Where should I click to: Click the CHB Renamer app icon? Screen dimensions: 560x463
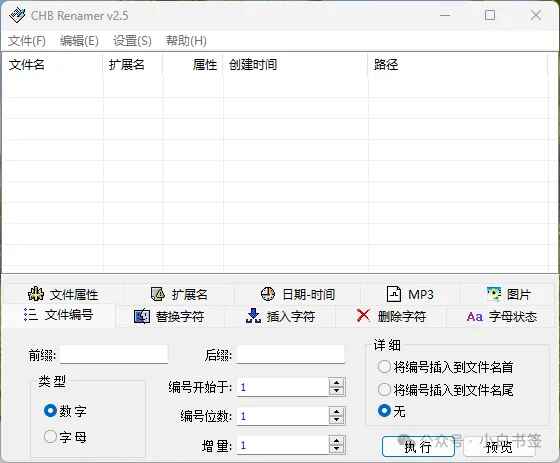click(x=17, y=15)
